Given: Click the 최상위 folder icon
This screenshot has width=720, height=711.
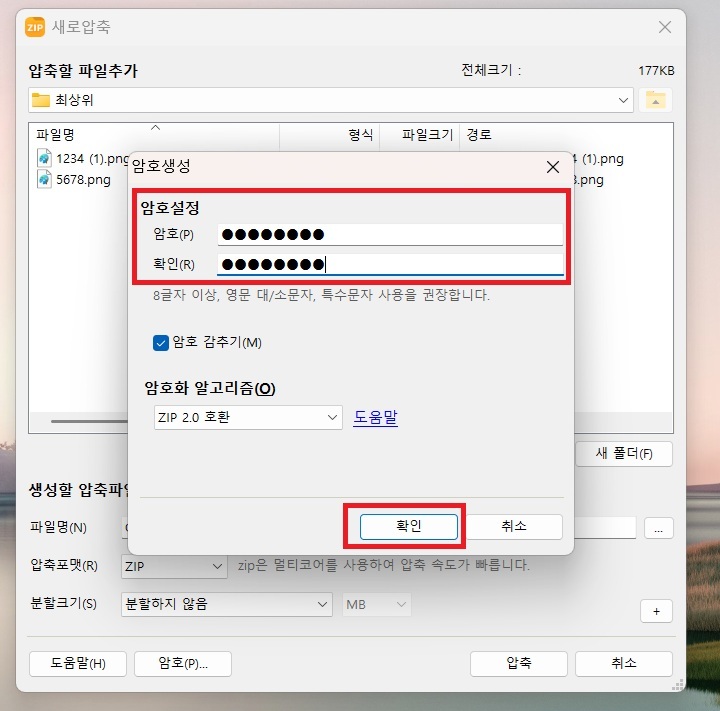Looking at the screenshot, I should click(x=40, y=100).
